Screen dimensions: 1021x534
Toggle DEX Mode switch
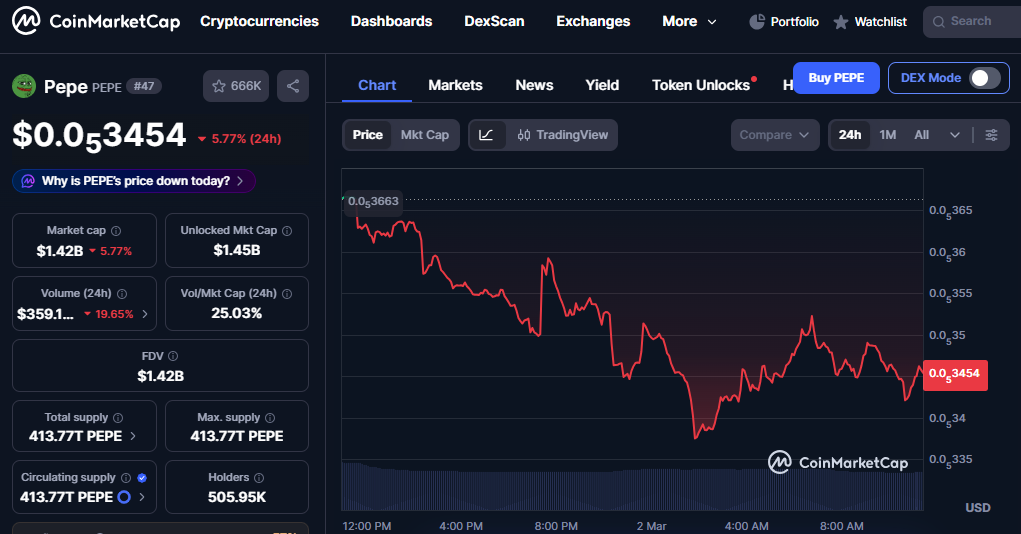pos(985,78)
